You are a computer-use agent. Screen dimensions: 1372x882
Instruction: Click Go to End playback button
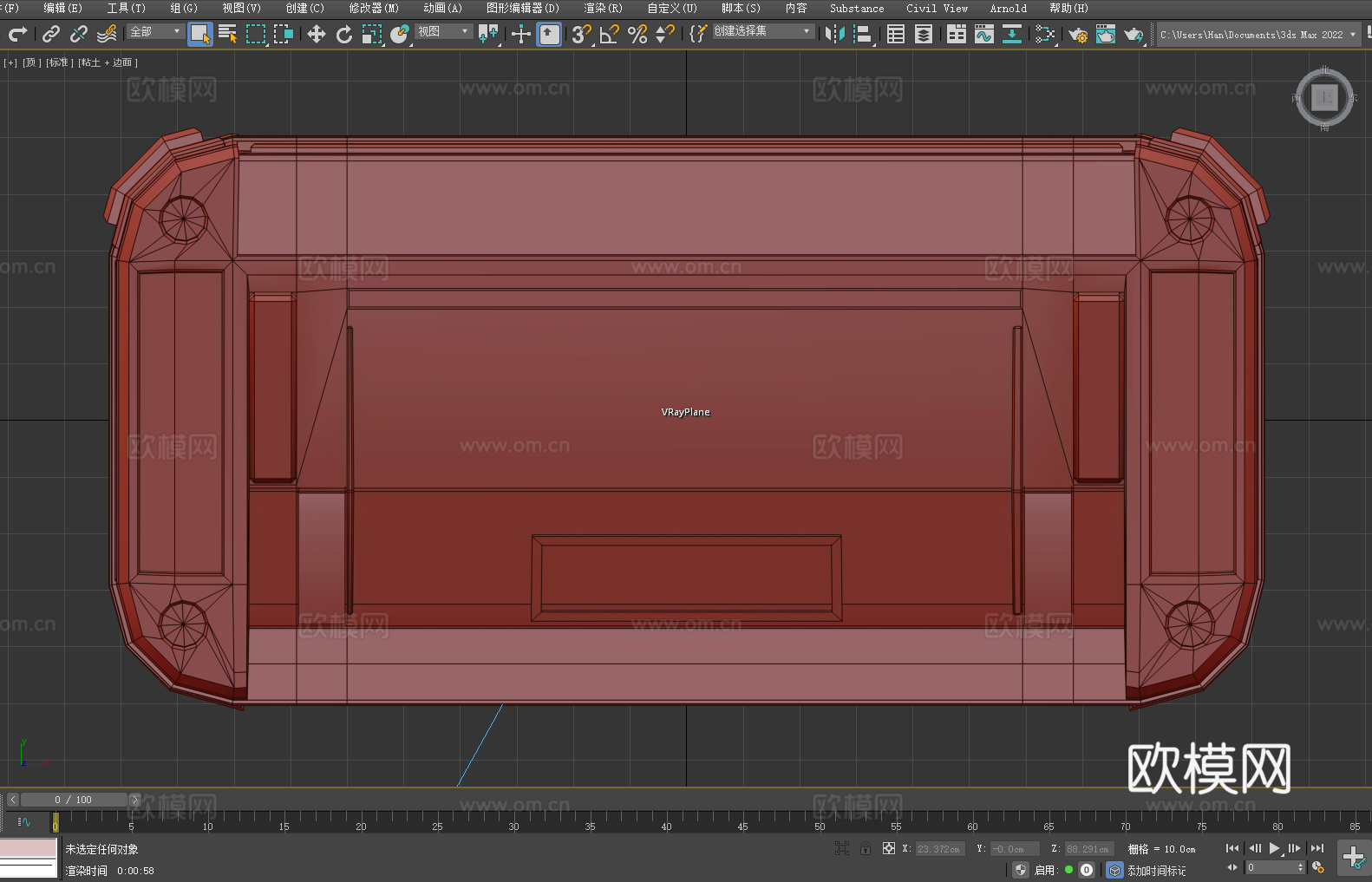[1317, 848]
